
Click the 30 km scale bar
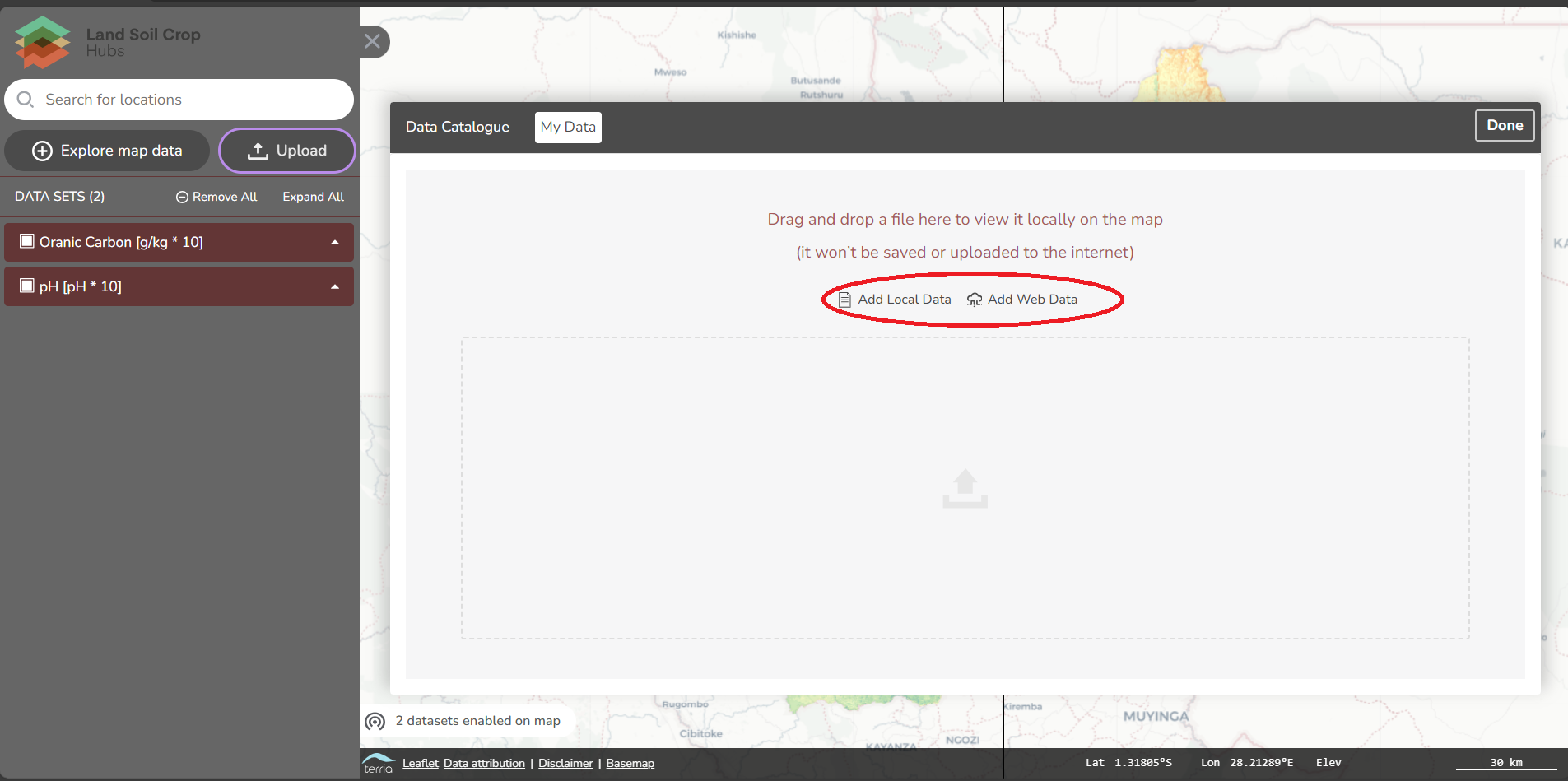pos(1506,764)
